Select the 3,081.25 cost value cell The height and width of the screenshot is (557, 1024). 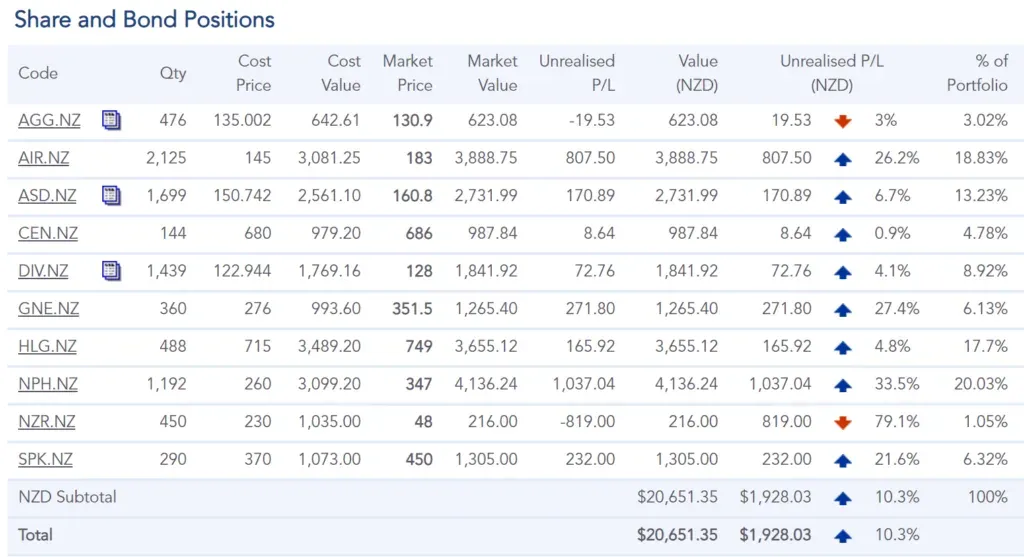tap(329, 158)
